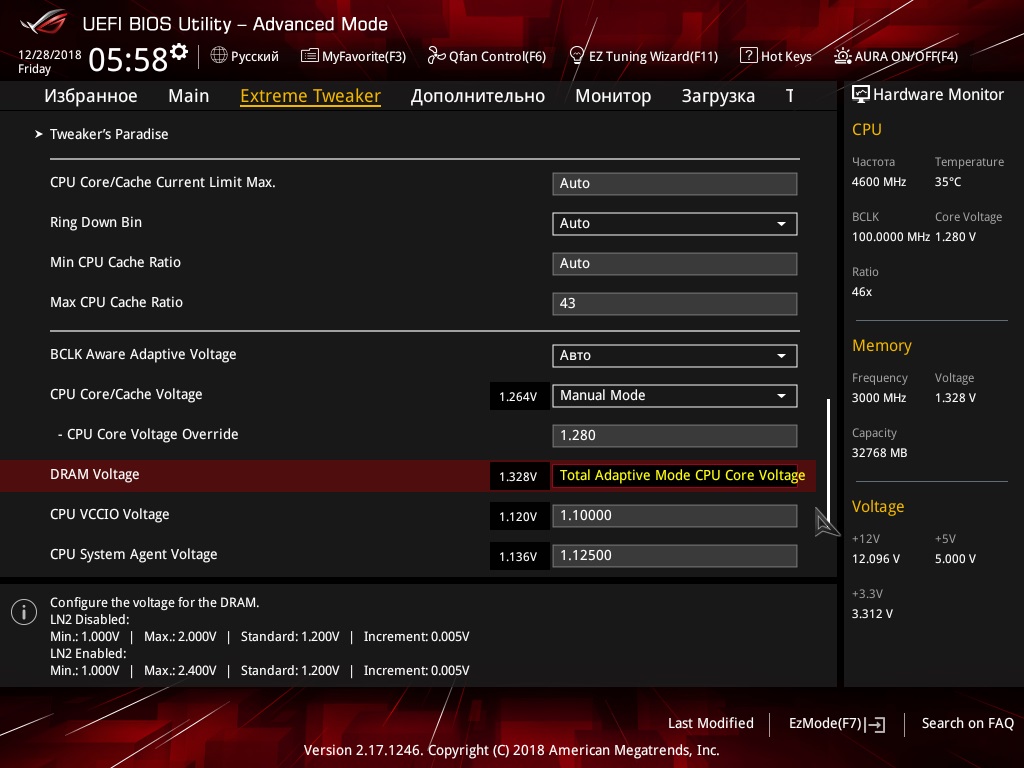Screen dimensions: 1024x768
Task: Switch to the Избранное tab
Action: [x=91, y=96]
